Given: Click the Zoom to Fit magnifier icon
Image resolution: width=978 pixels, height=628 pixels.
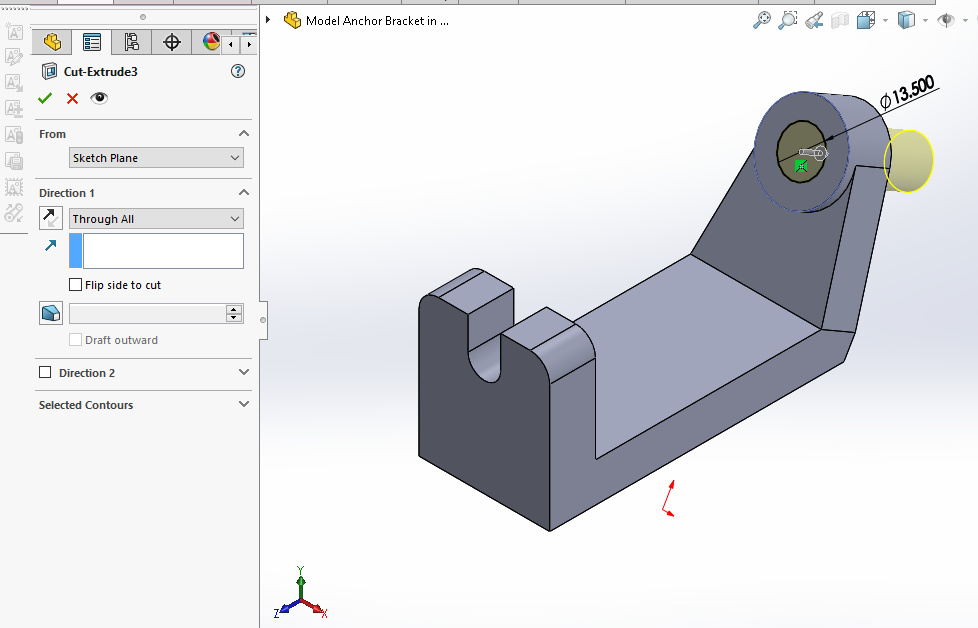Looking at the screenshot, I should pos(762,20).
